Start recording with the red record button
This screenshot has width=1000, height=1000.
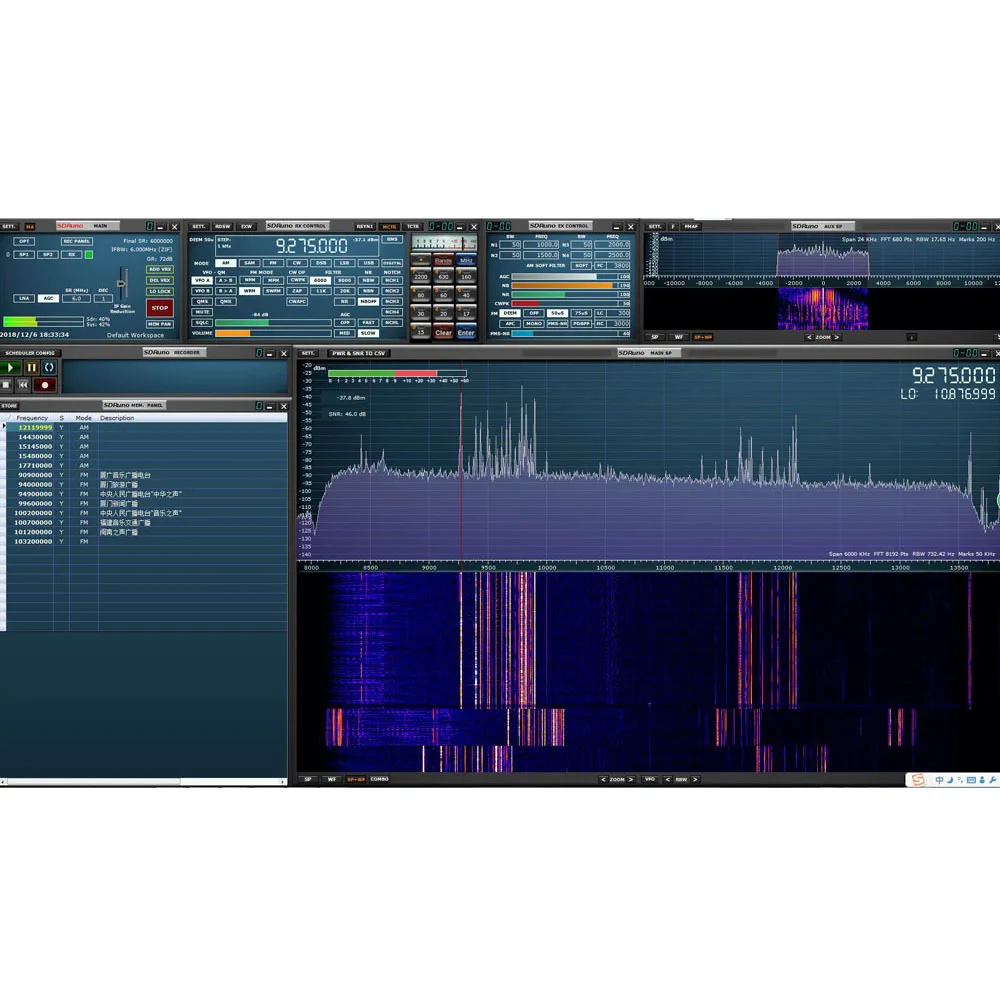pyautogui.click(x=45, y=385)
